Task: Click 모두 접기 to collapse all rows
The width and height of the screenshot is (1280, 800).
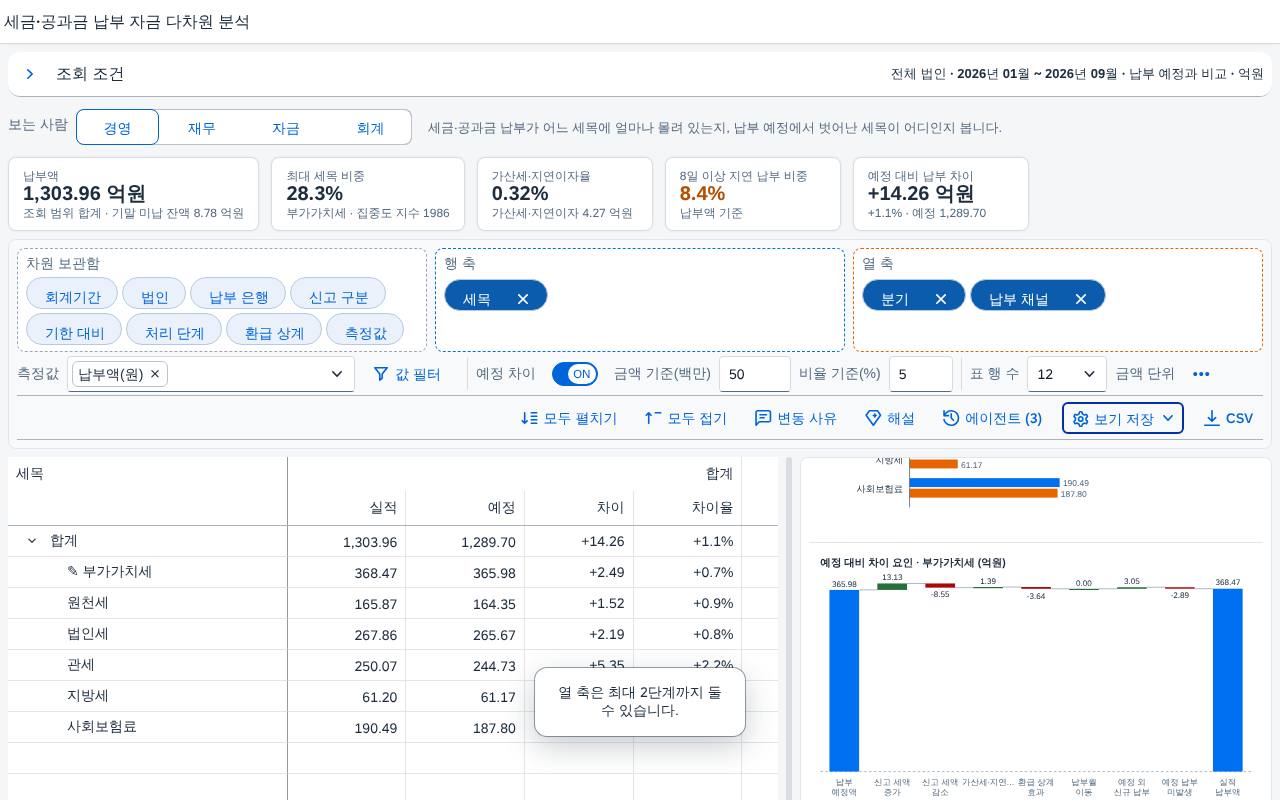Action: [x=685, y=418]
